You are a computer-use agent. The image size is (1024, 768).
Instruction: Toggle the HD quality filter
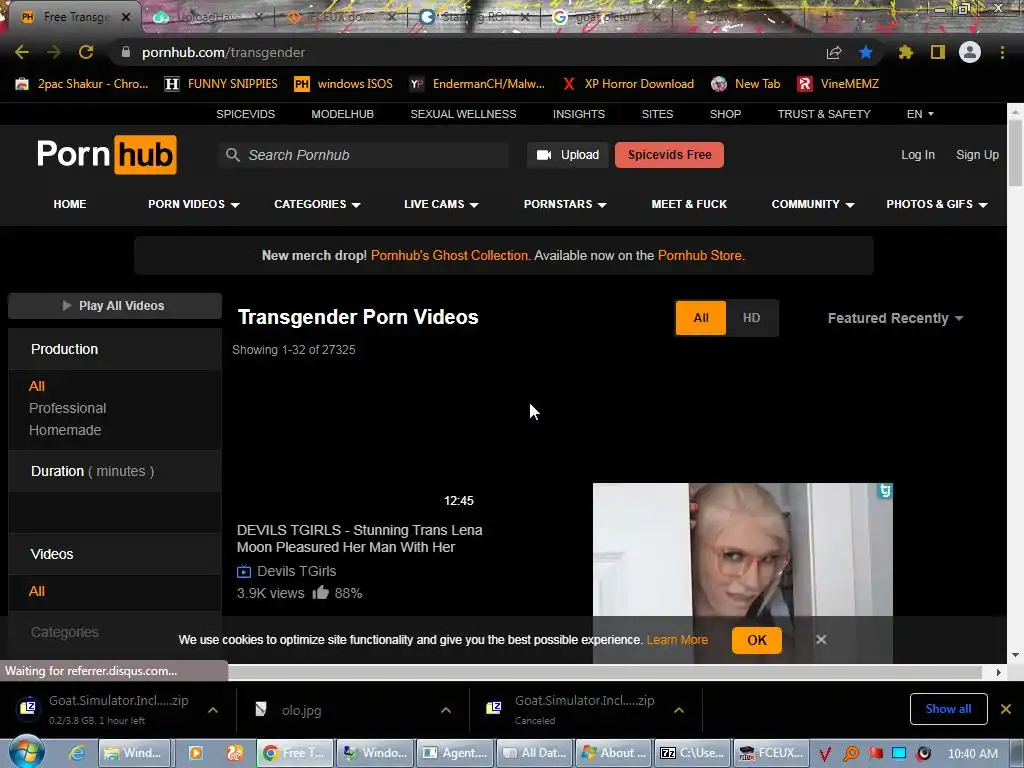tap(751, 318)
